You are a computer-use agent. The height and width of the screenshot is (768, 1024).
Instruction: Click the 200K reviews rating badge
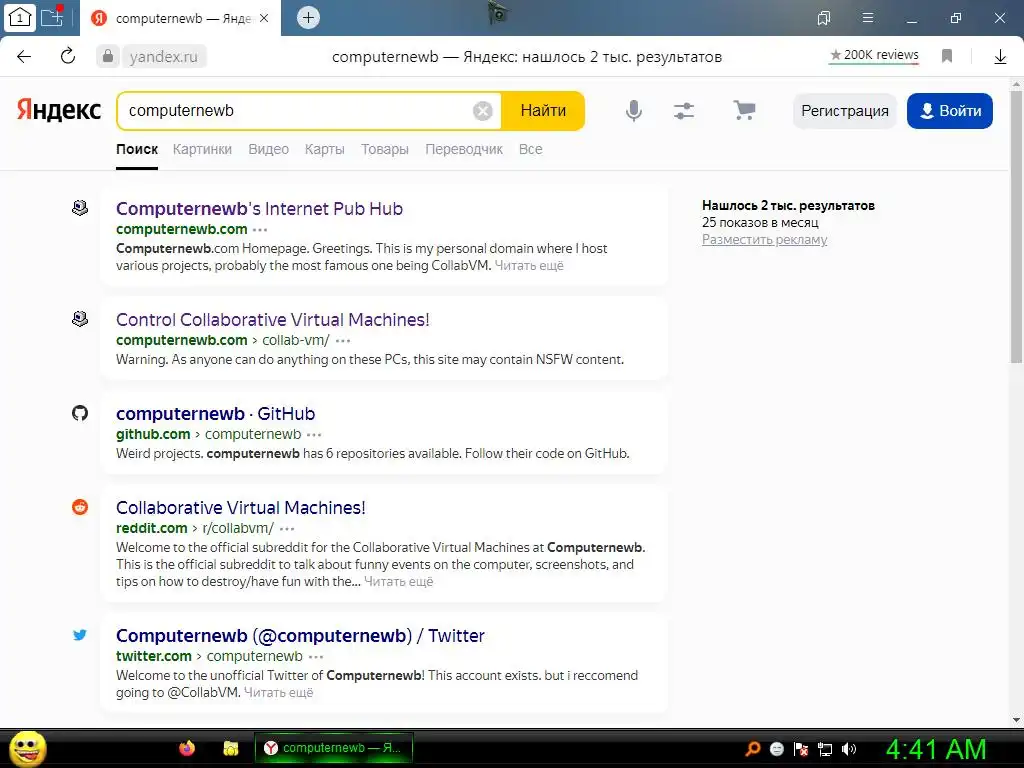(874, 55)
